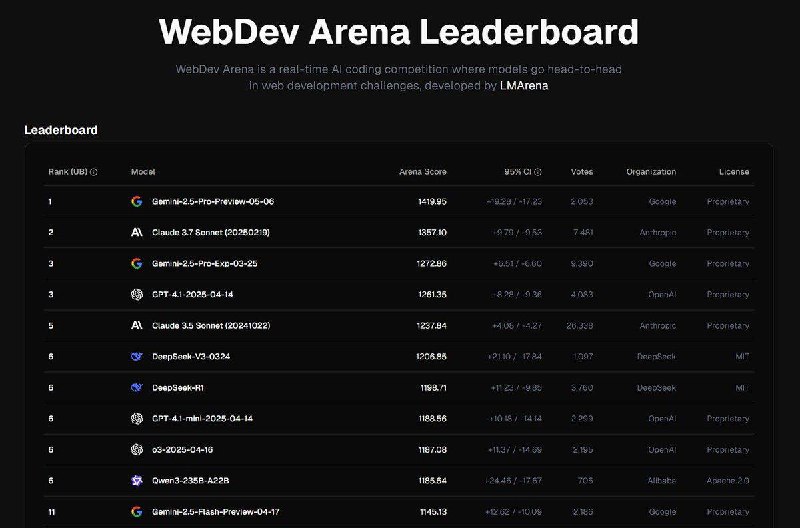Click the Apache 2.0 license cell for Qwen3
This screenshot has width=800, height=528.
point(728,481)
